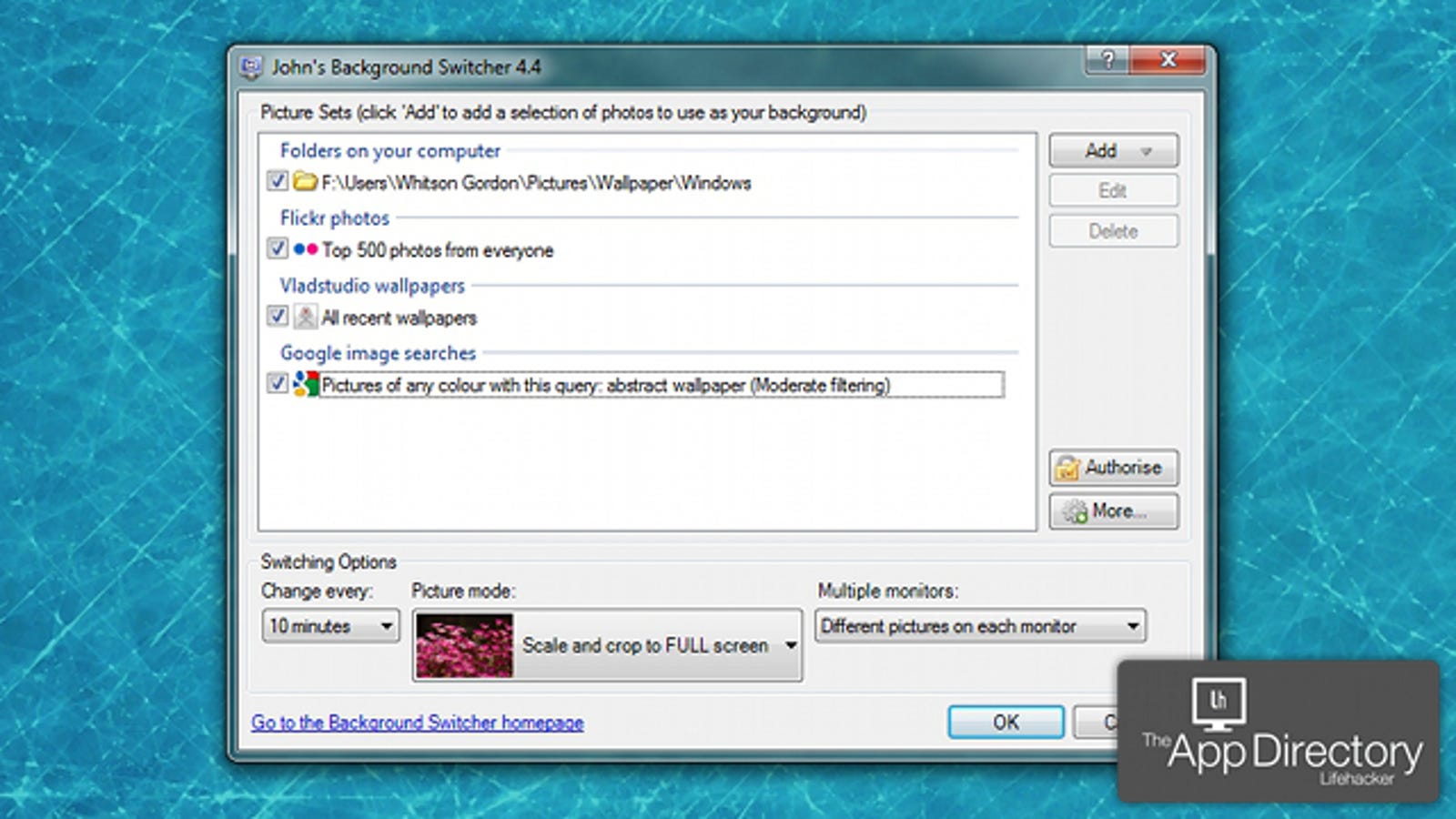Click the pink flowers picture mode thumbnail
This screenshot has height=819, width=1456.
coord(465,646)
